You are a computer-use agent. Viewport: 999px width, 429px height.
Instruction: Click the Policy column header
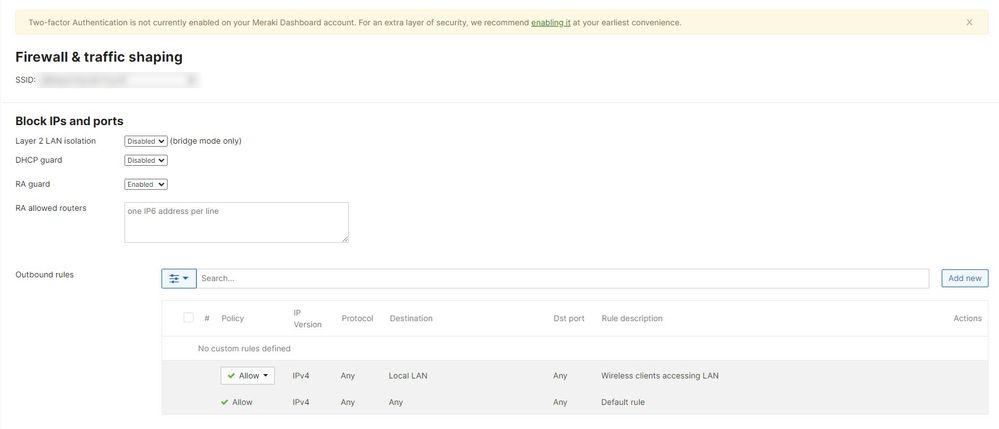232,318
